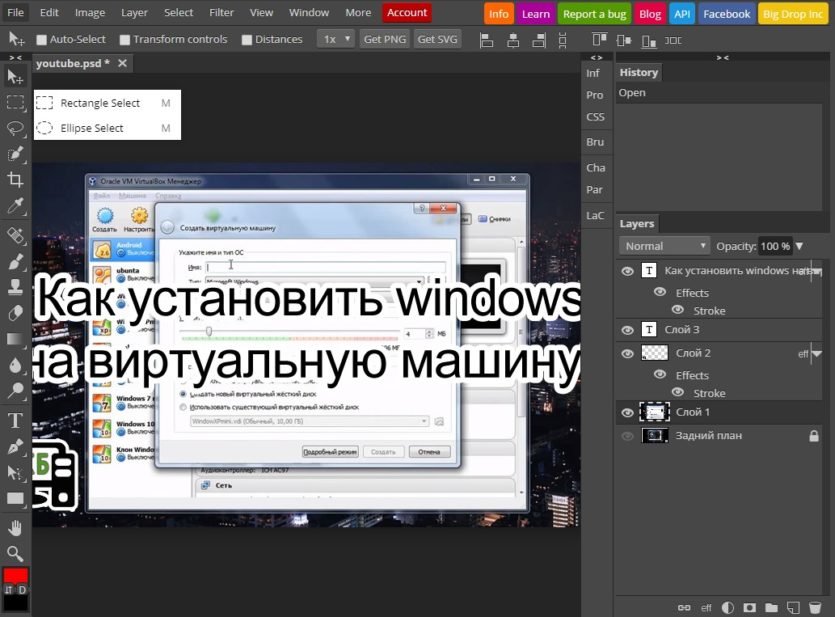Select the Crop tool
This screenshot has height=617, width=835.
coord(15,179)
